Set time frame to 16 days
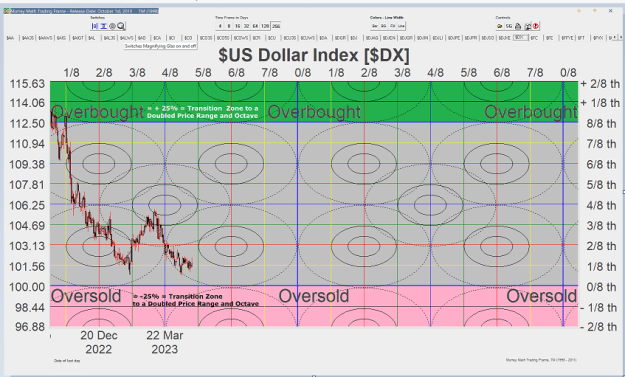Screen dimensions: 625x377 [x=238, y=26]
